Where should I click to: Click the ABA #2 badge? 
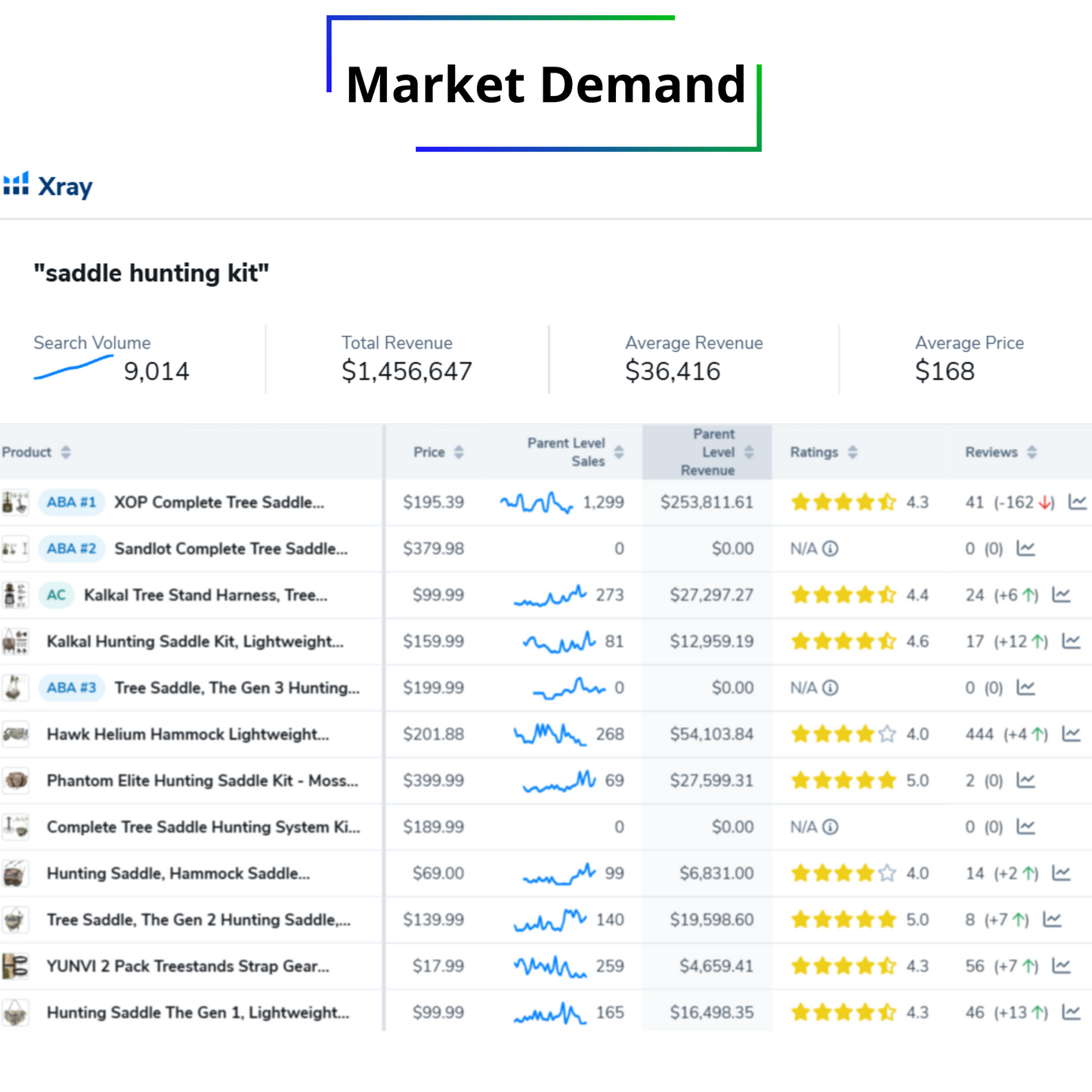point(71,549)
